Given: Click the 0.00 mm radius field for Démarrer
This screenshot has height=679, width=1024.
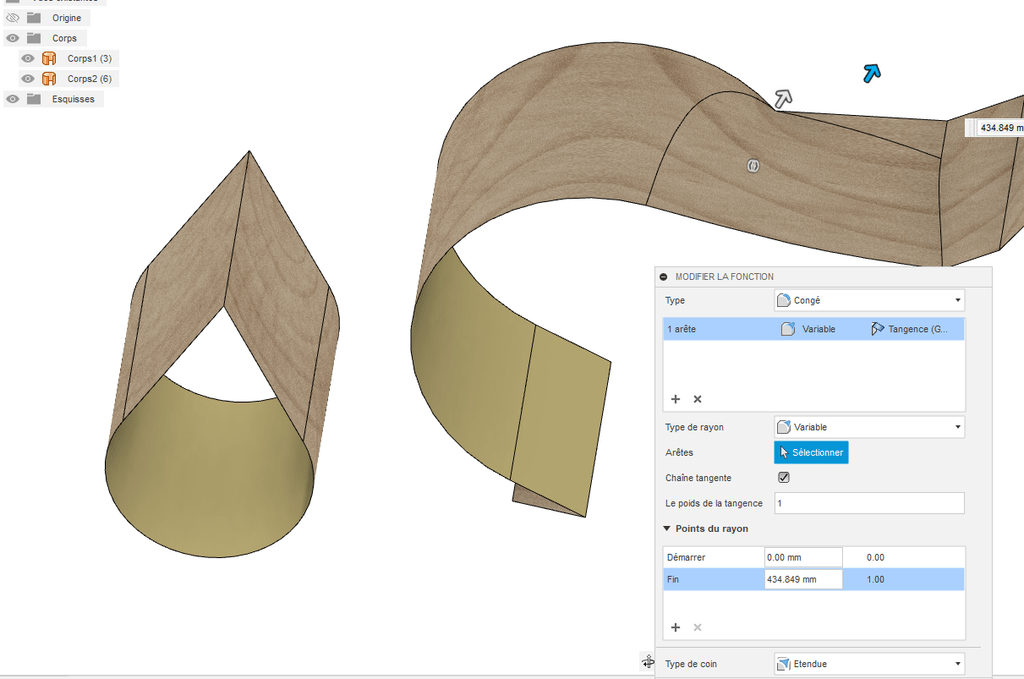Looking at the screenshot, I should click(x=803, y=558).
